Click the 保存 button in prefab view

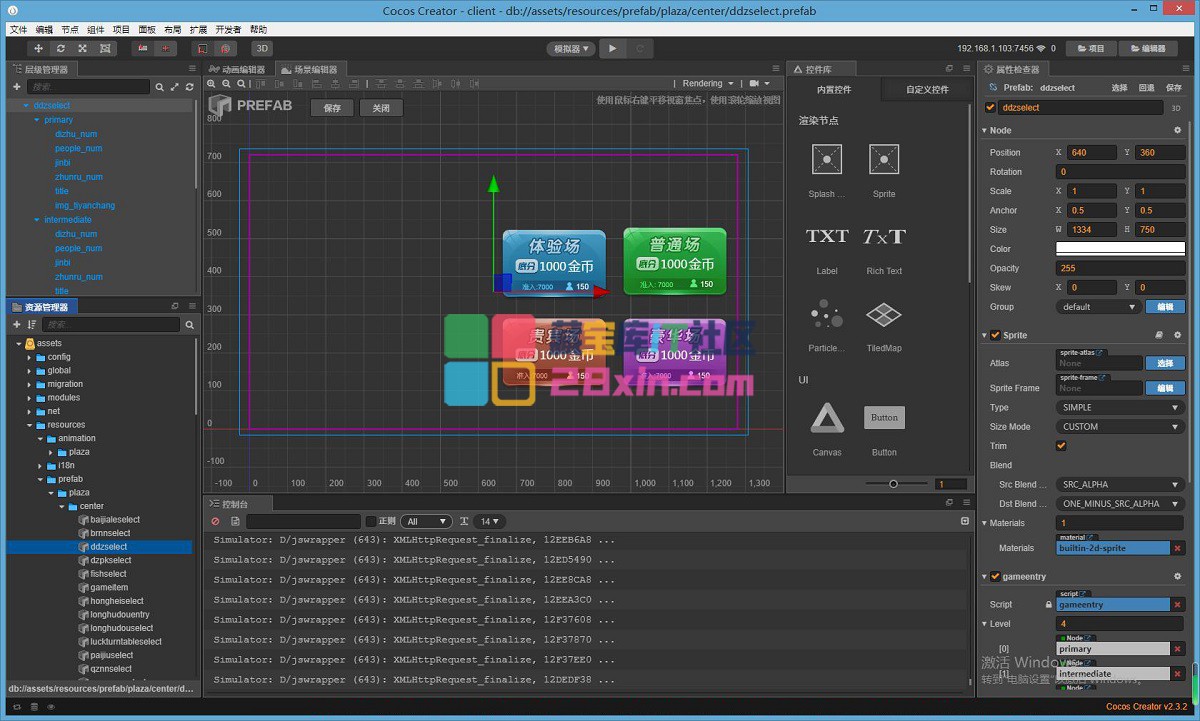(x=332, y=108)
